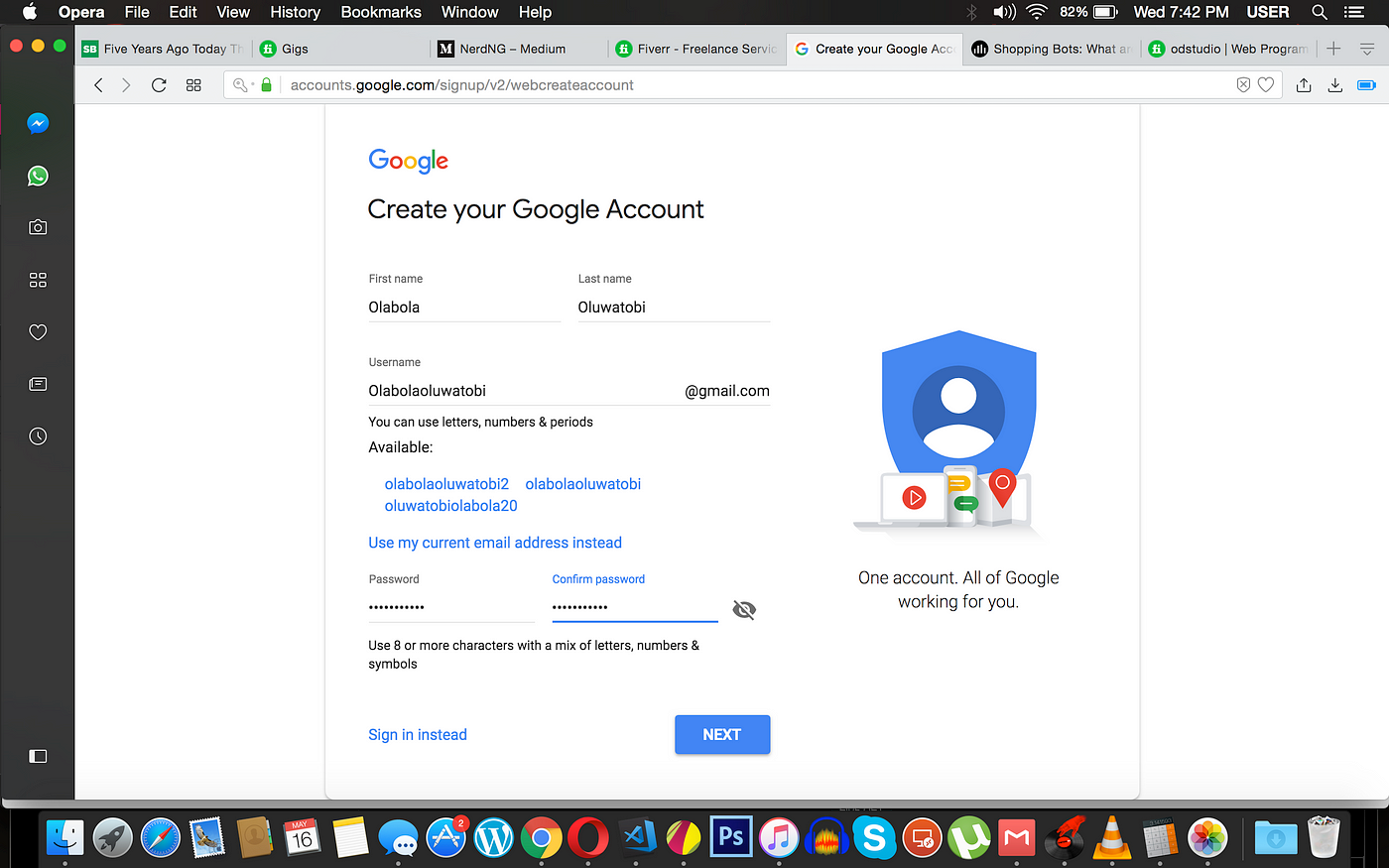Open the Edit menu

183,12
